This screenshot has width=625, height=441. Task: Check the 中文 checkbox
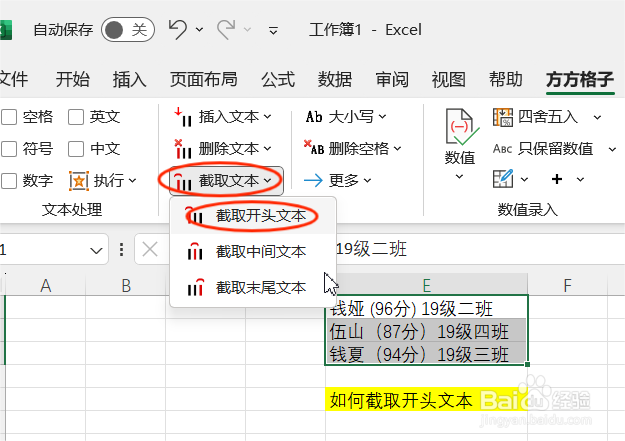(76, 149)
